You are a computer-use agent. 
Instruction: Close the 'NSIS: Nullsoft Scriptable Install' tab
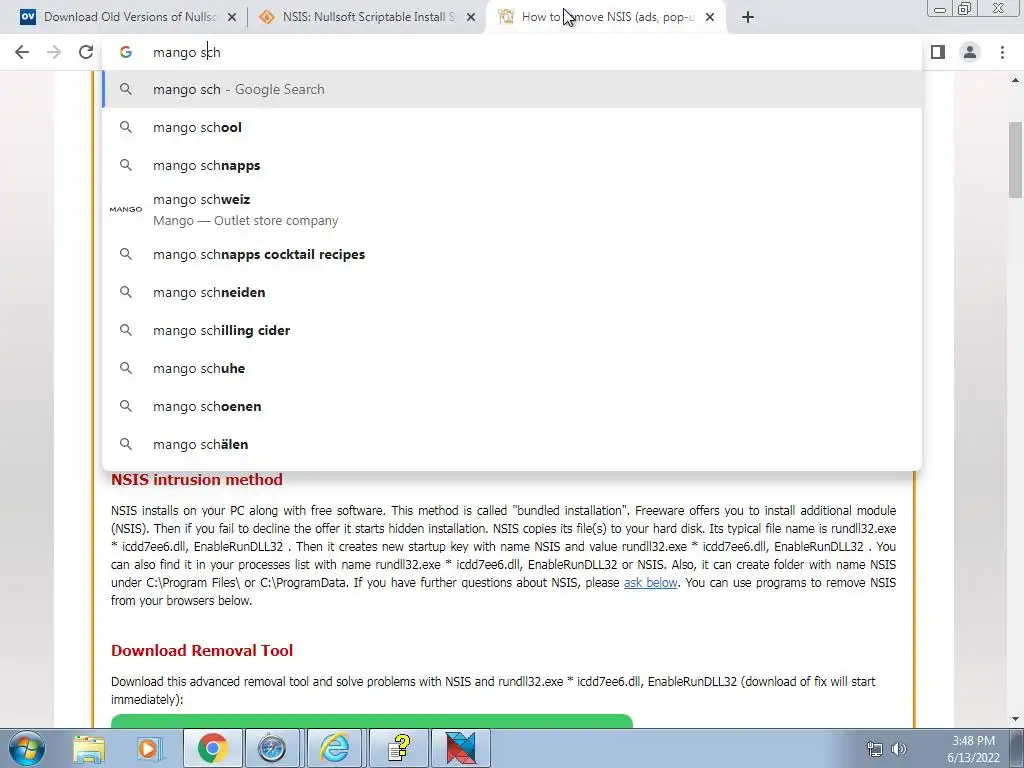[471, 18]
